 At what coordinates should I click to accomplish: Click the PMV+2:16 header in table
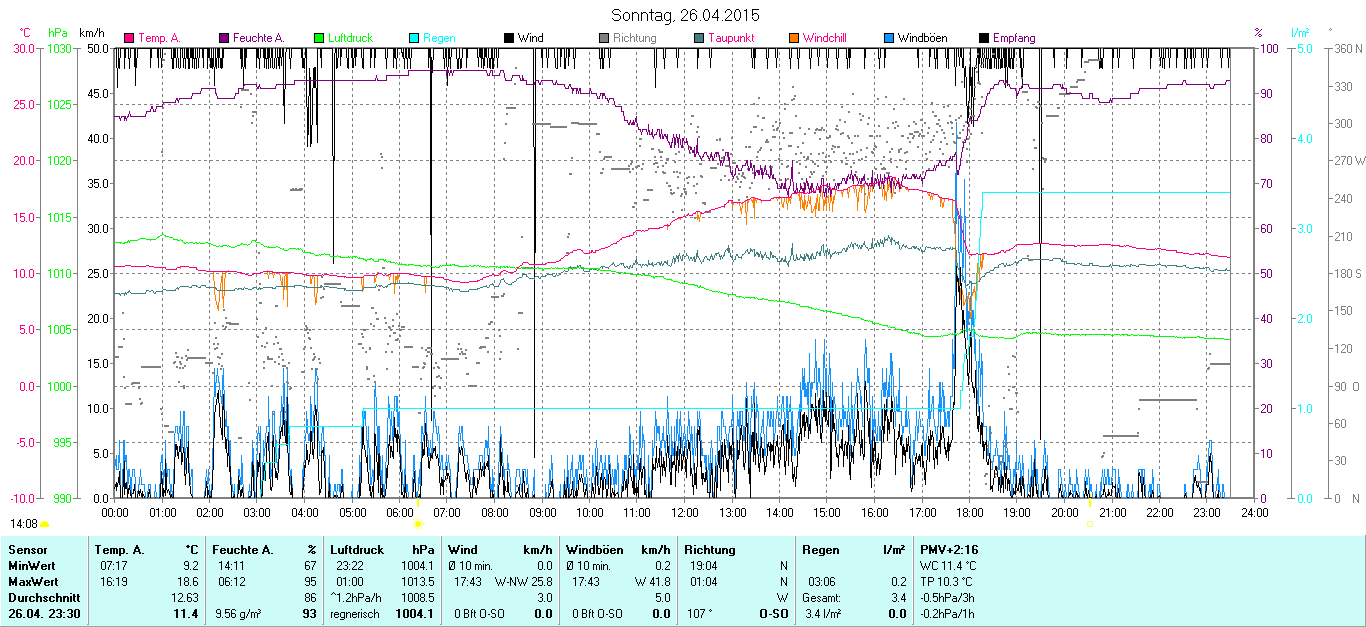point(950,549)
